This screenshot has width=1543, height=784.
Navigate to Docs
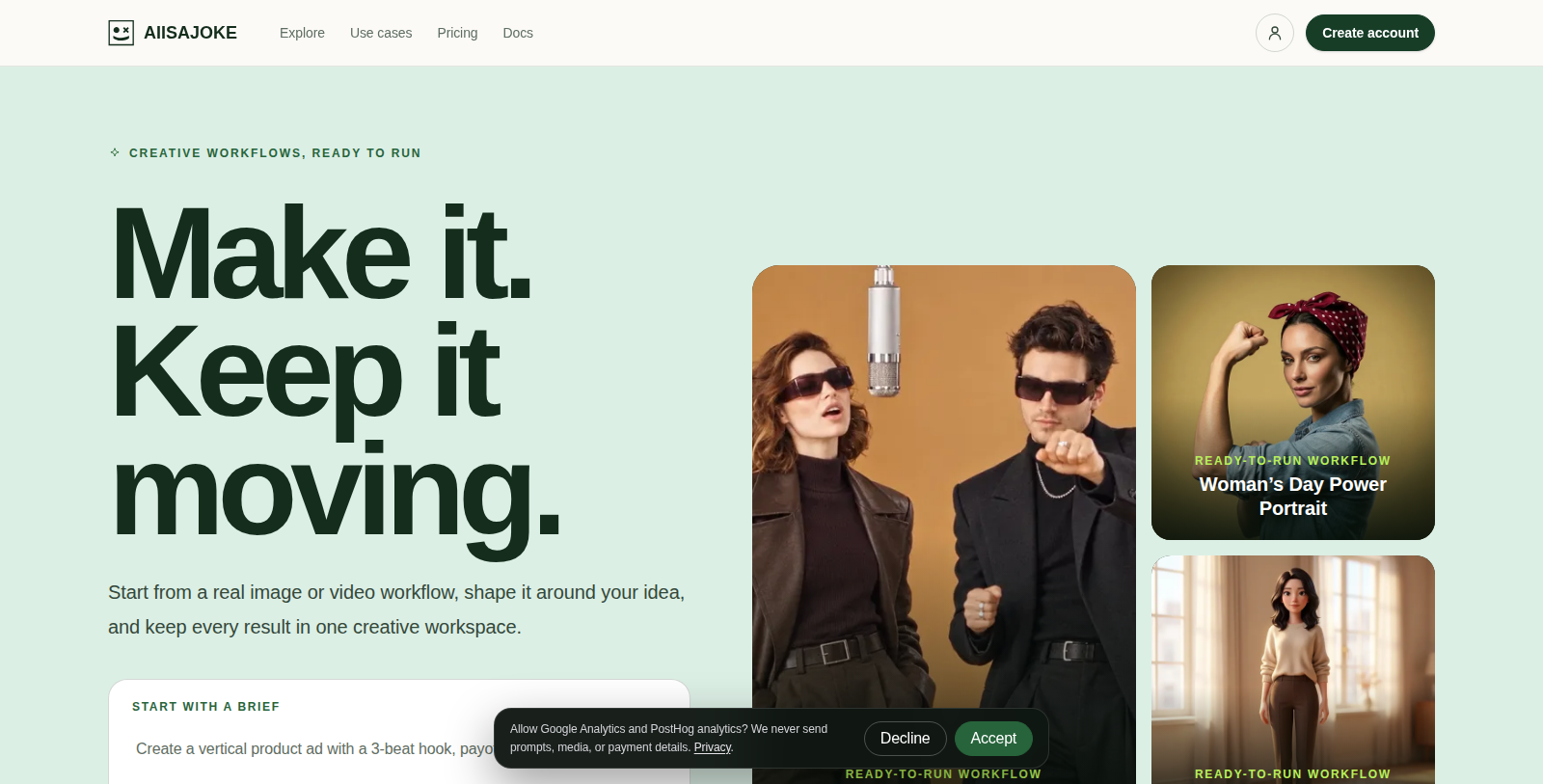coord(518,33)
